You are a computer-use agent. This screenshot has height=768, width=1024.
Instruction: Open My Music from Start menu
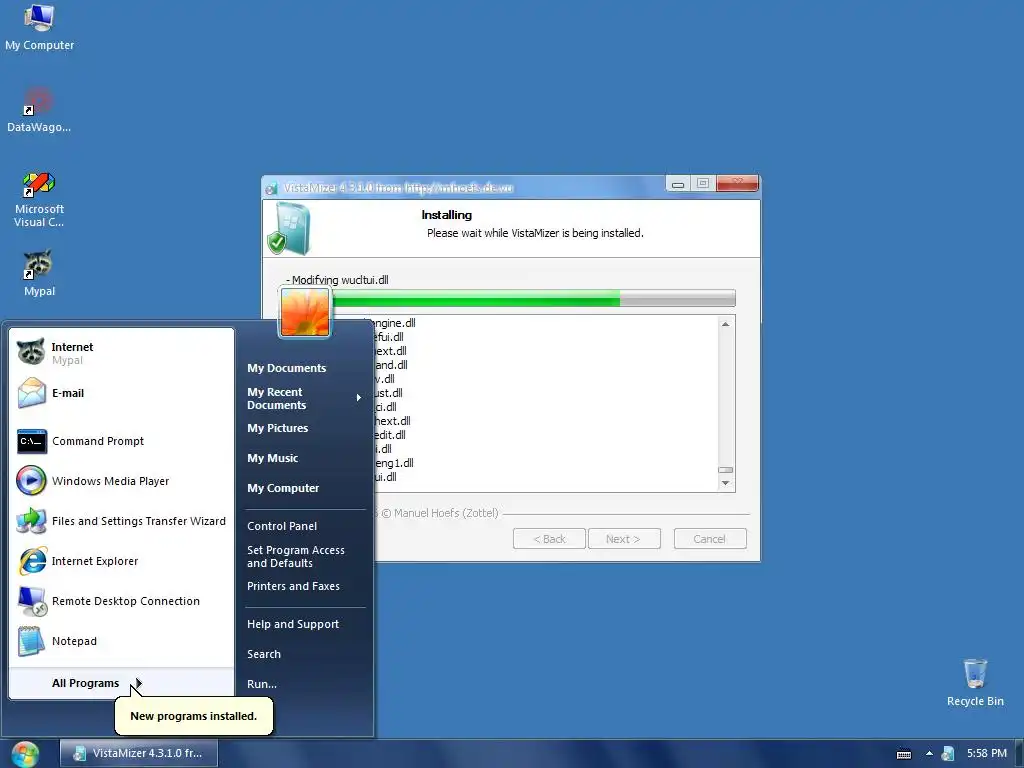point(272,458)
